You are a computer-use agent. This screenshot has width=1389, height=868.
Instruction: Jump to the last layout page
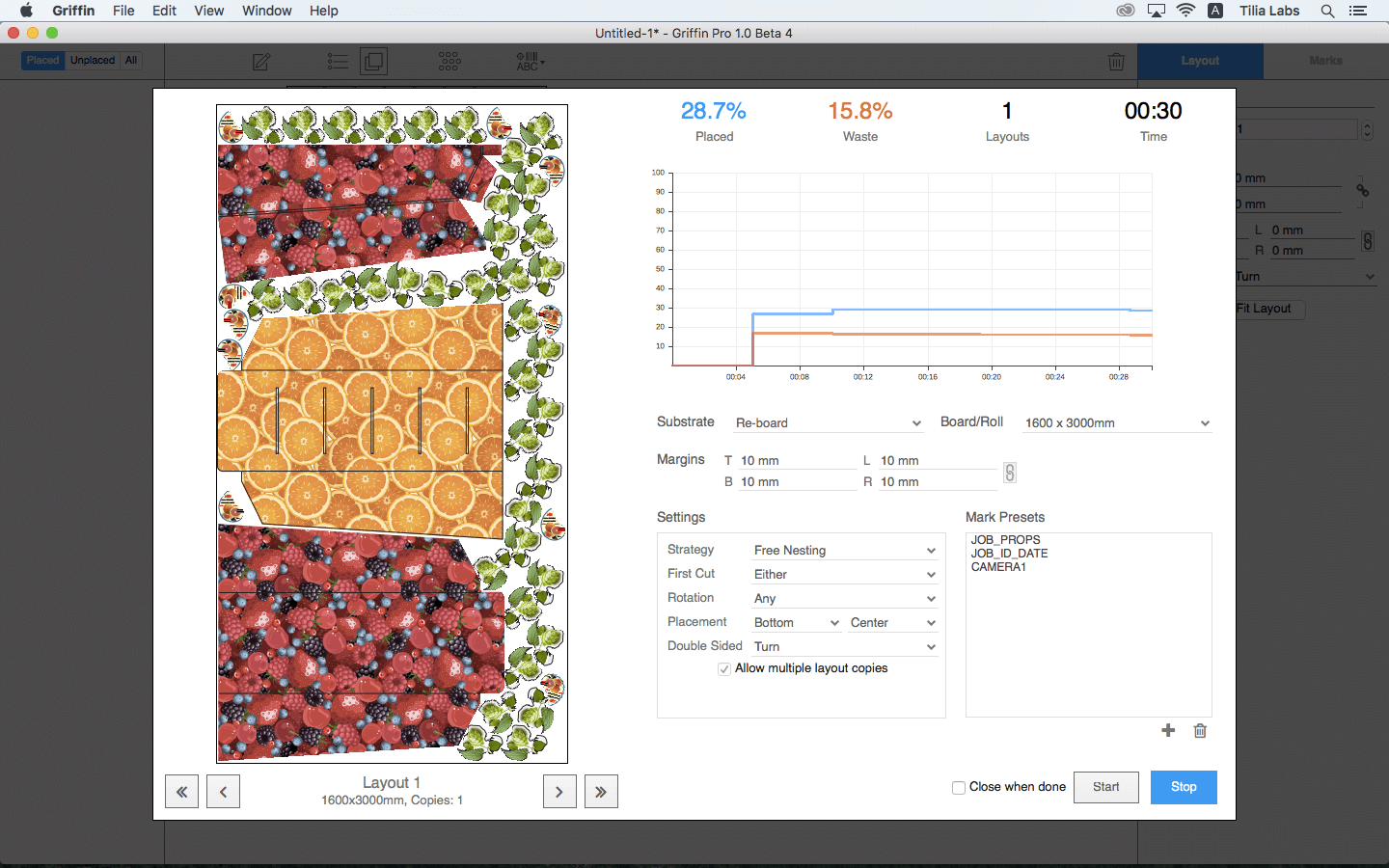coord(601,792)
